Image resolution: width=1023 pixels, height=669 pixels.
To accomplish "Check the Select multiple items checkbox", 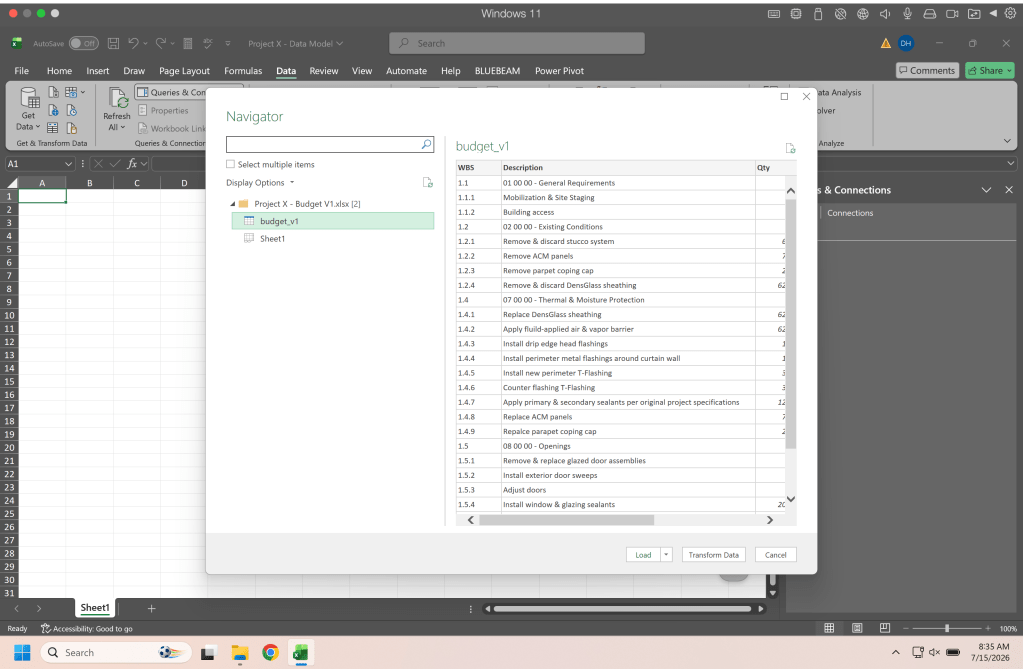I will (230, 164).
